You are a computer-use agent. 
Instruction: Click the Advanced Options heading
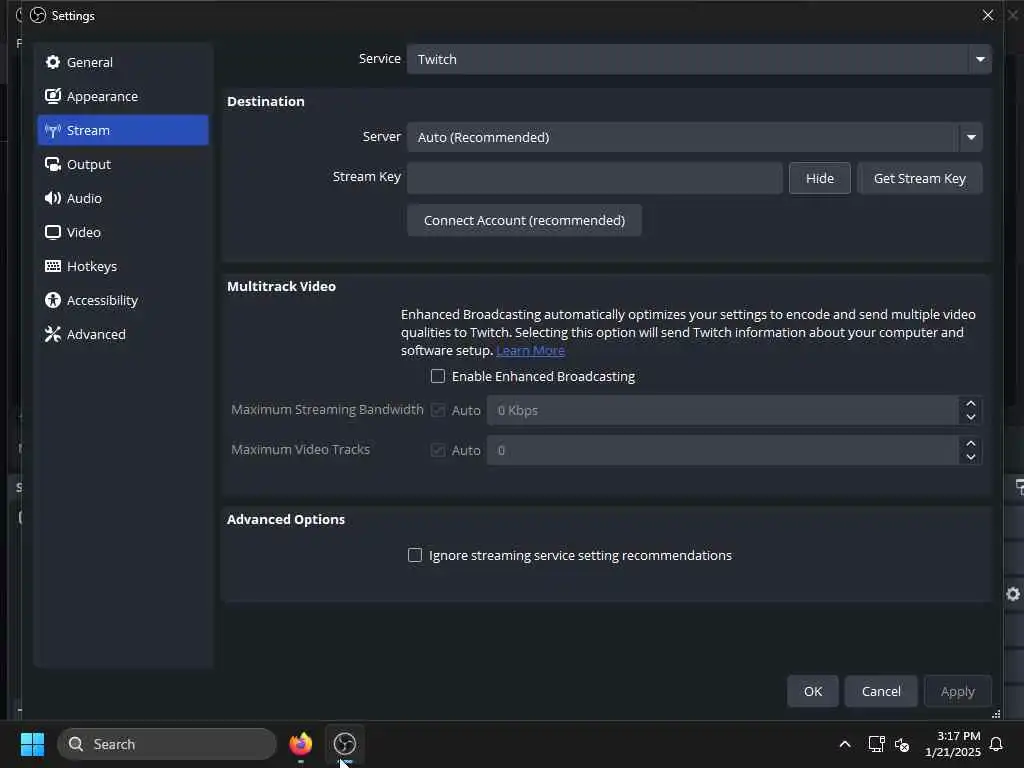pyautogui.click(x=286, y=519)
